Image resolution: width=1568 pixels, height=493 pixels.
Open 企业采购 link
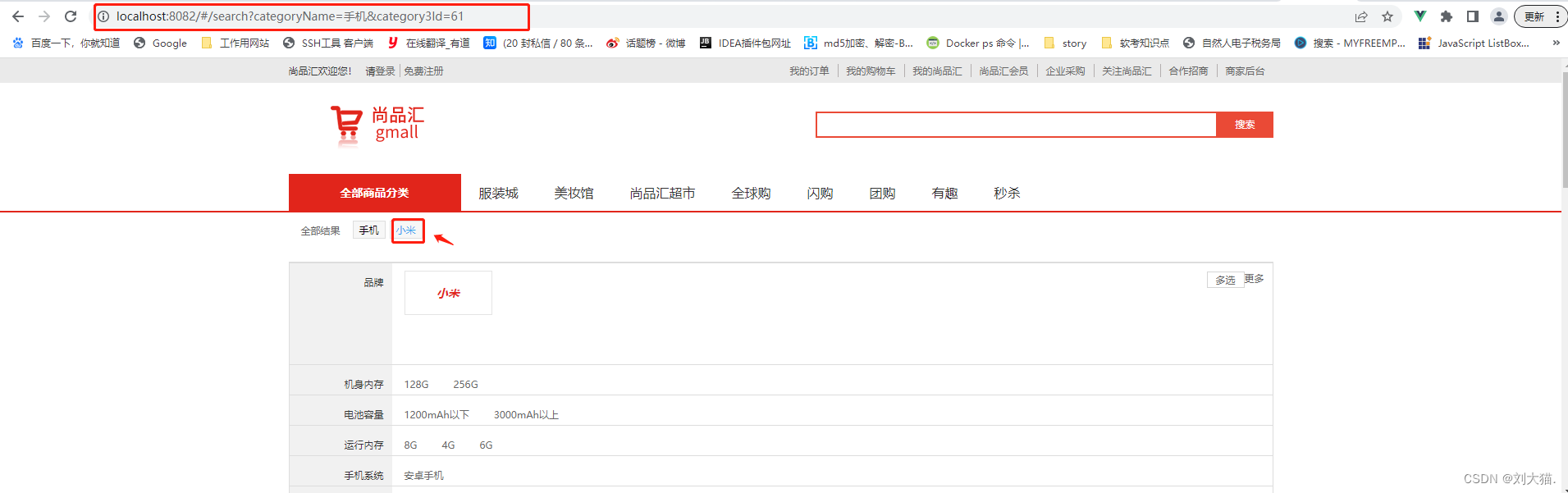coord(1065,71)
